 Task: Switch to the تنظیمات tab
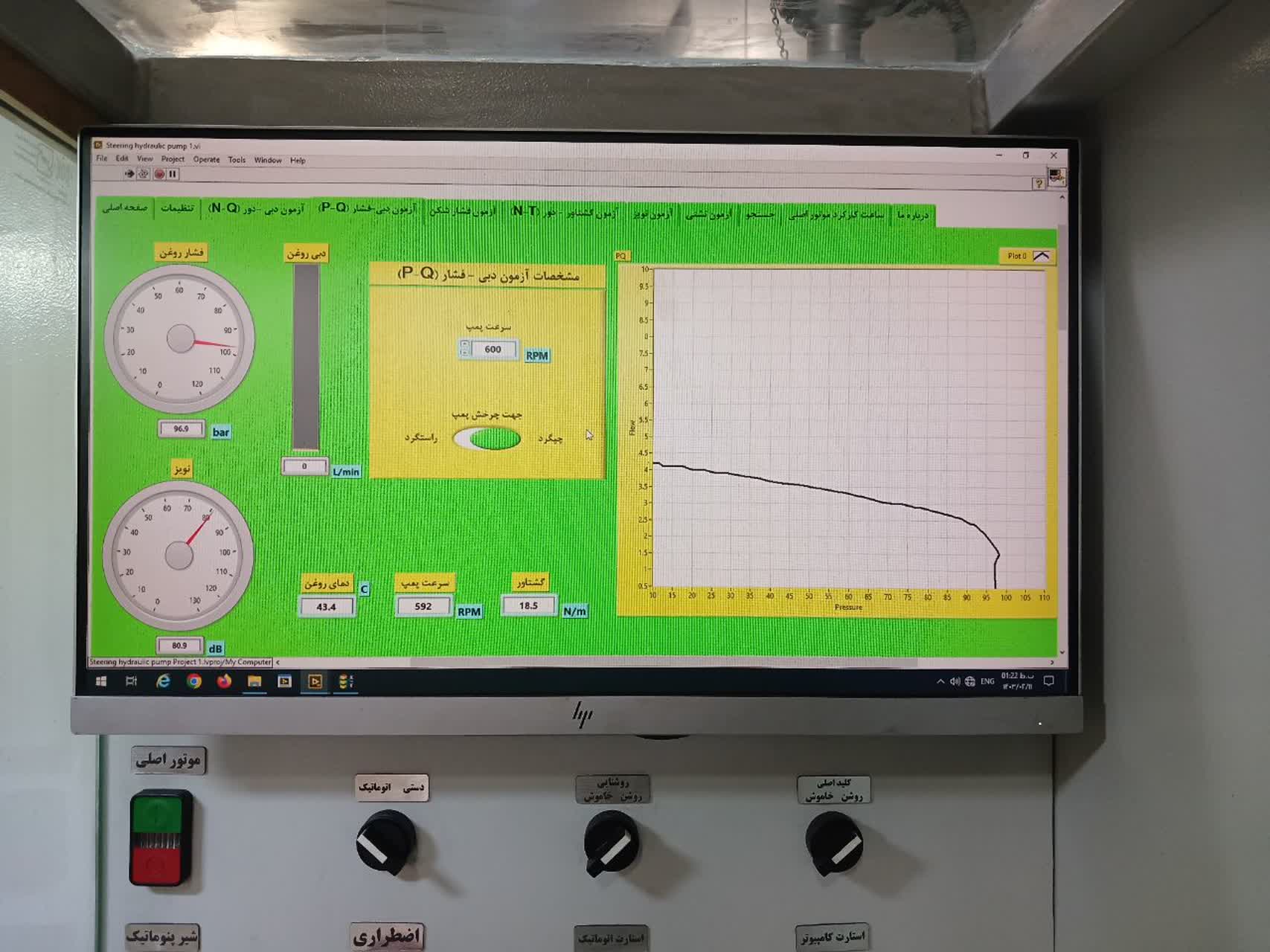[178, 208]
